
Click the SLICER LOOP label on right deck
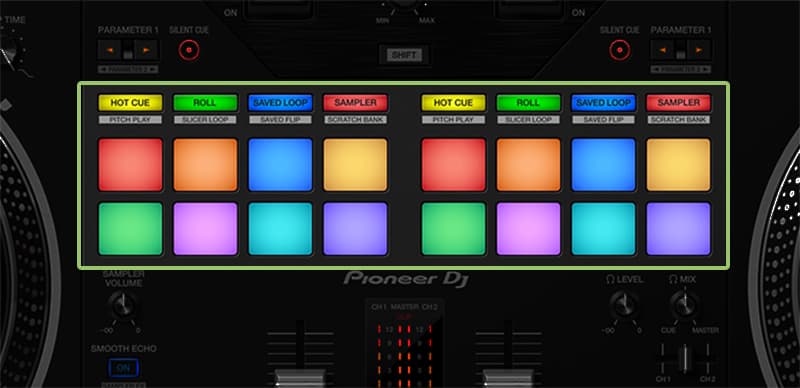pyautogui.click(x=529, y=120)
